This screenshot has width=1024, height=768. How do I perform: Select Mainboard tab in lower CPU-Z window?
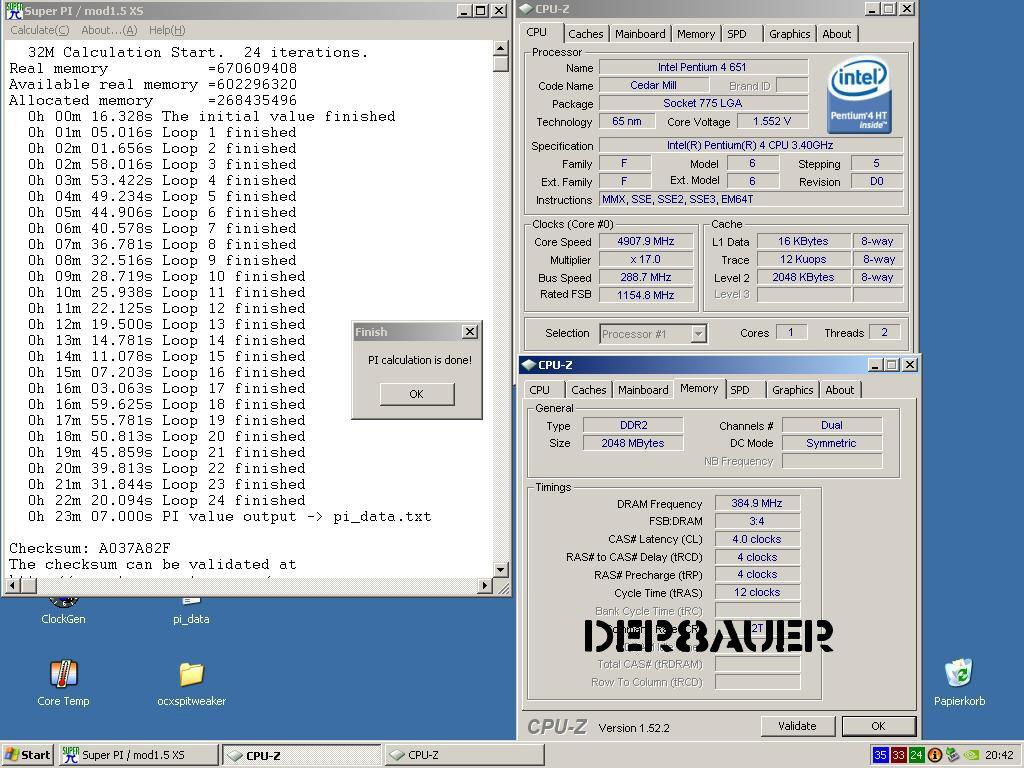643,390
